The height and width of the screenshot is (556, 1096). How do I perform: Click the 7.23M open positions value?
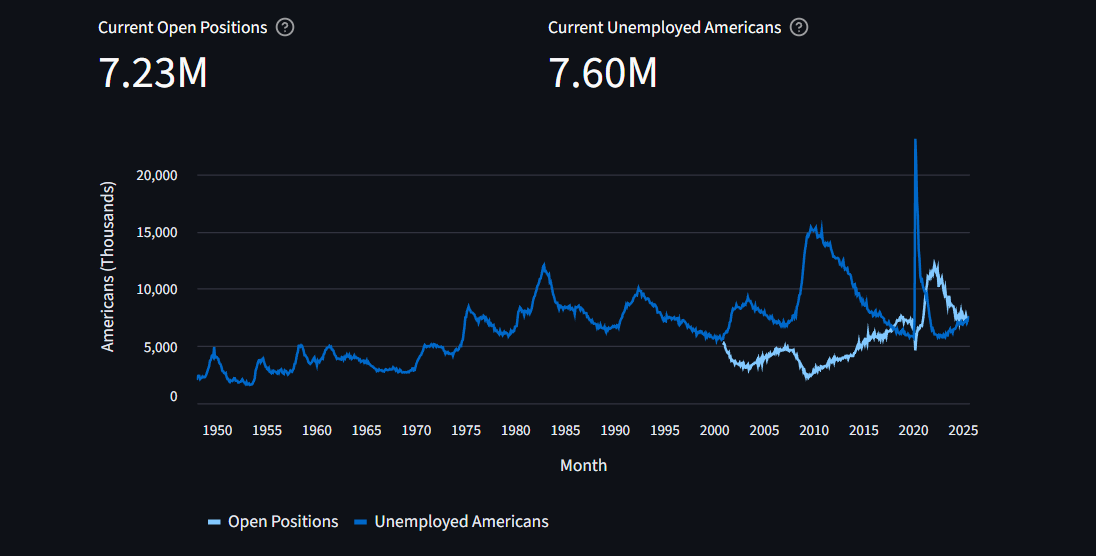(153, 73)
